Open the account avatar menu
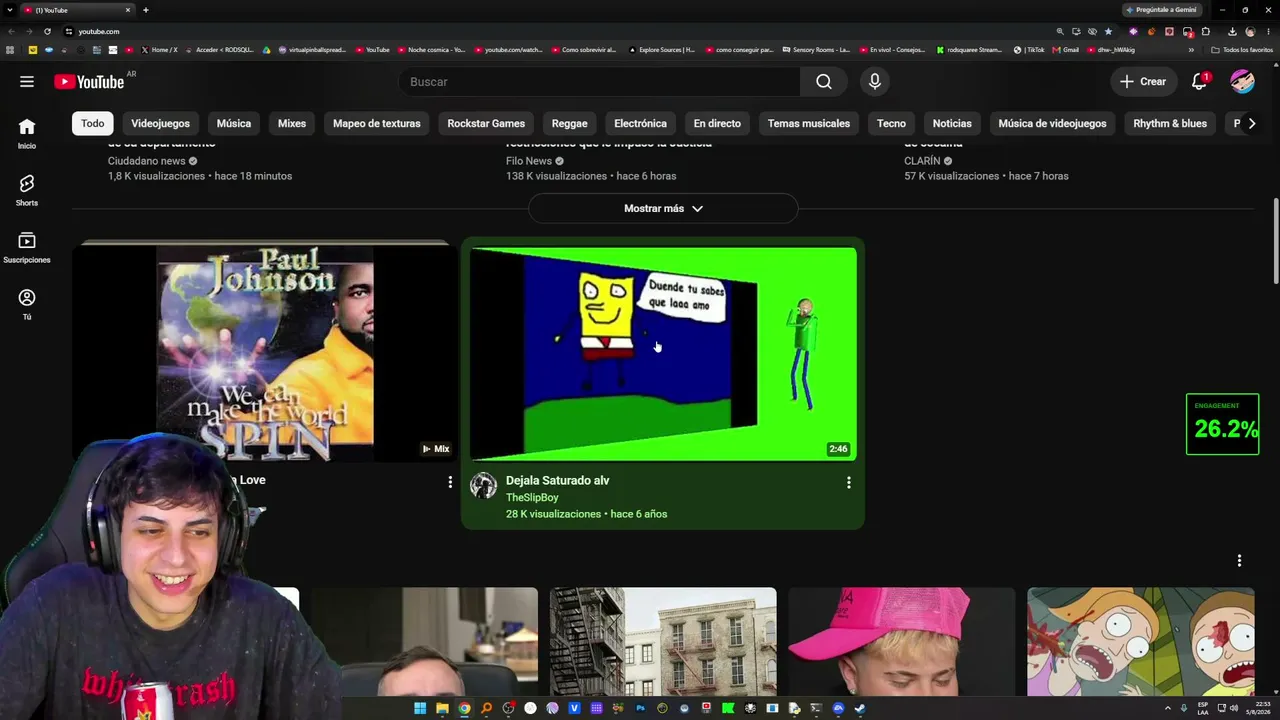1280x720 pixels. tap(1242, 82)
